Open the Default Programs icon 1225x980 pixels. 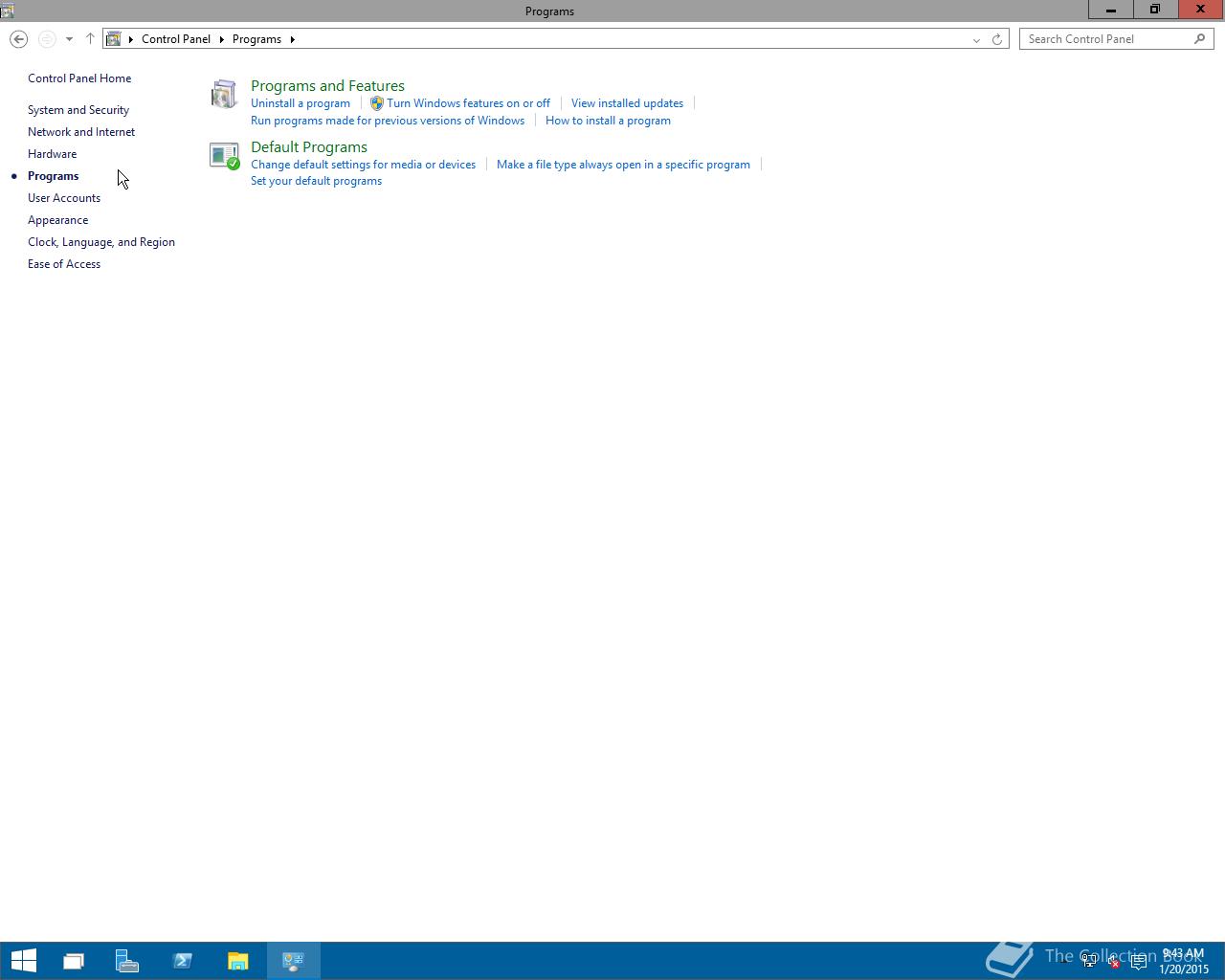[224, 155]
